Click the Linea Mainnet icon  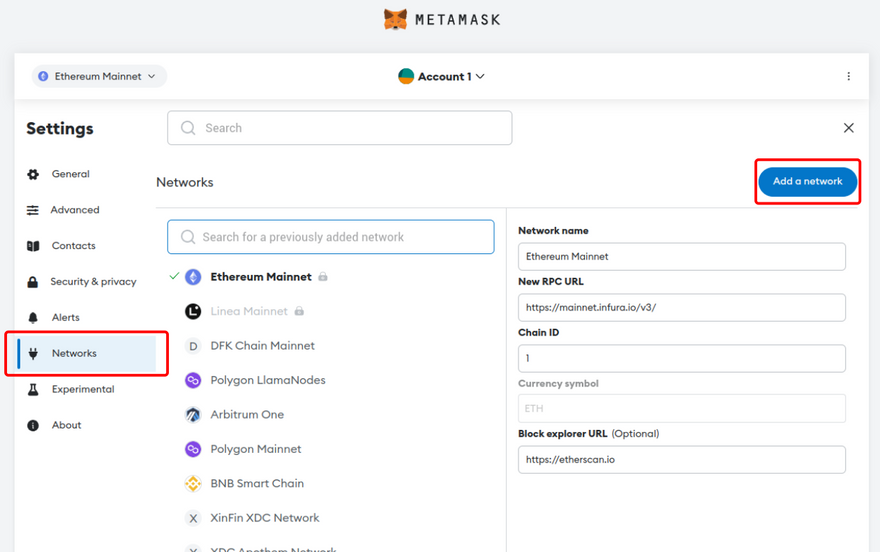click(193, 312)
